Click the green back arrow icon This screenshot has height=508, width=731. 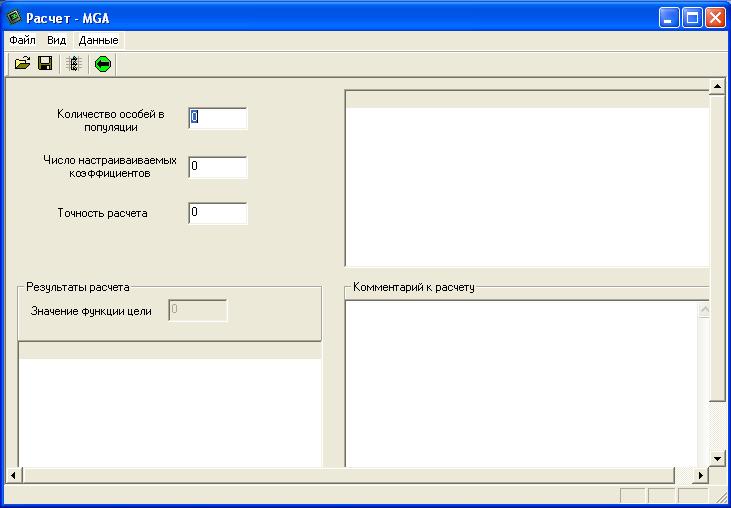coord(103,64)
